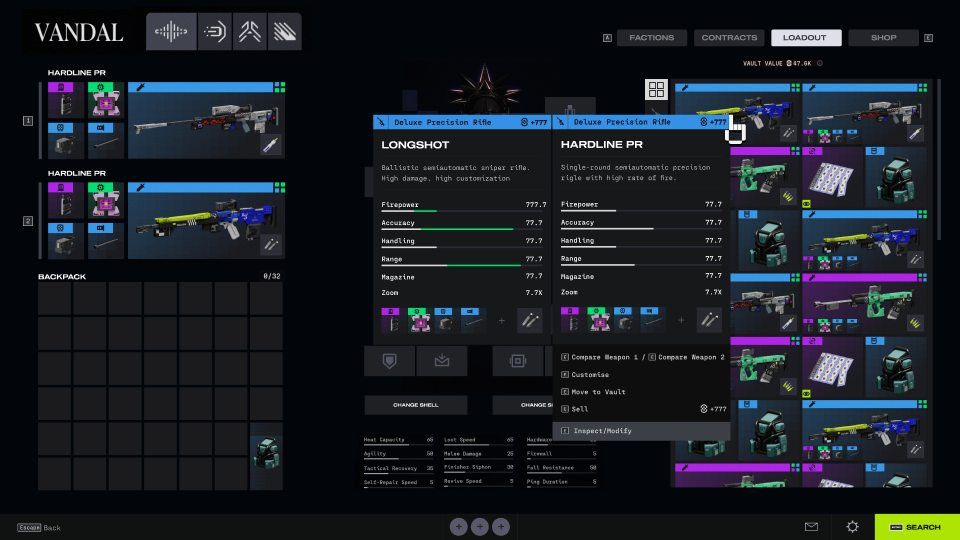Click the inbox tray icon button
The image size is (960, 540).
click(x=441, y=361)
